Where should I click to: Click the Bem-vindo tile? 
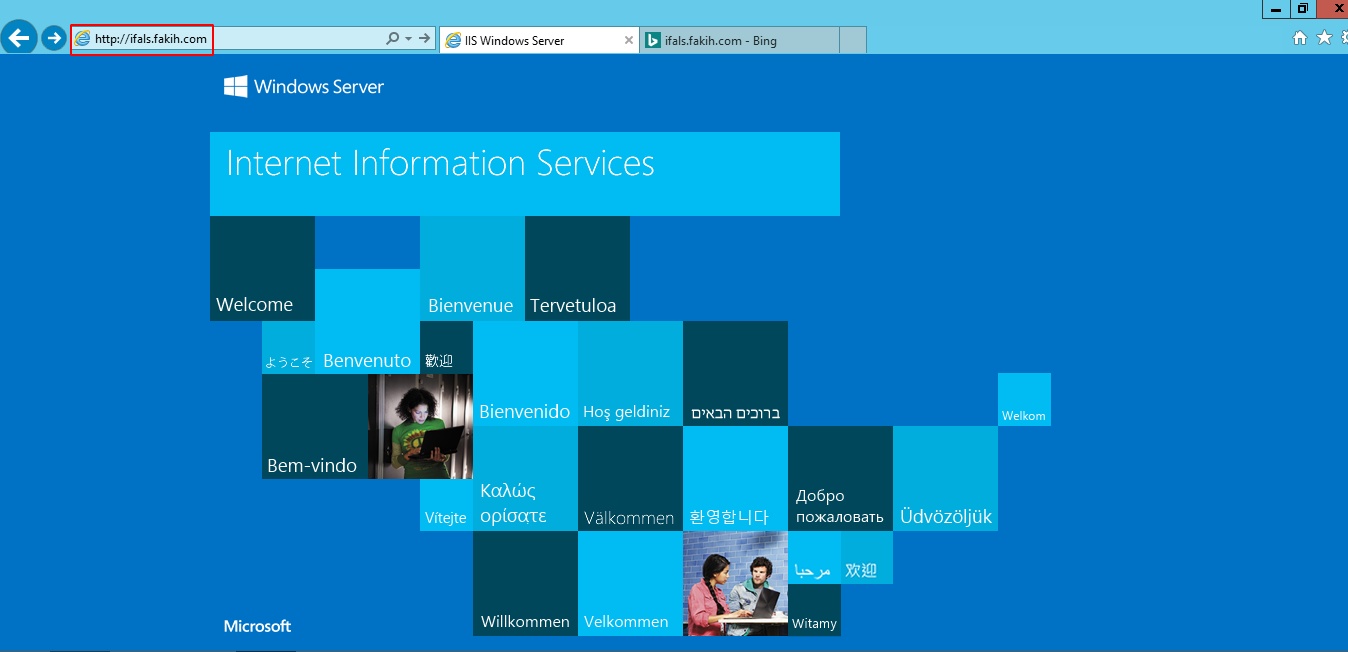314,426
